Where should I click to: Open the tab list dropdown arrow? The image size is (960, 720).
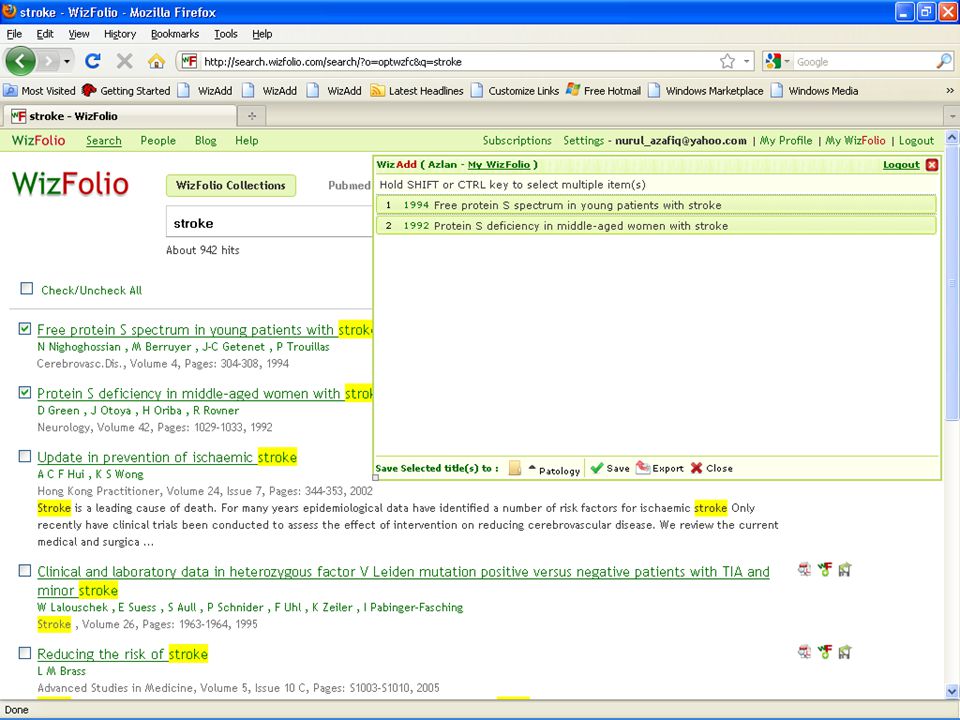(x=952, y=116)
